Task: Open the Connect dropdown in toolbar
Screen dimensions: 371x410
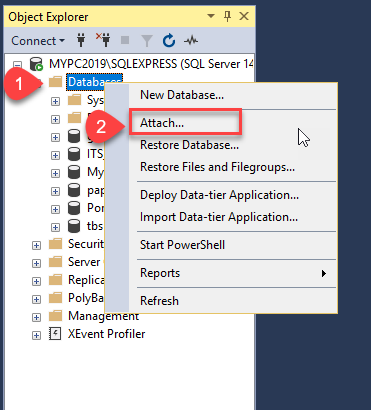Action: click(38, 41)
